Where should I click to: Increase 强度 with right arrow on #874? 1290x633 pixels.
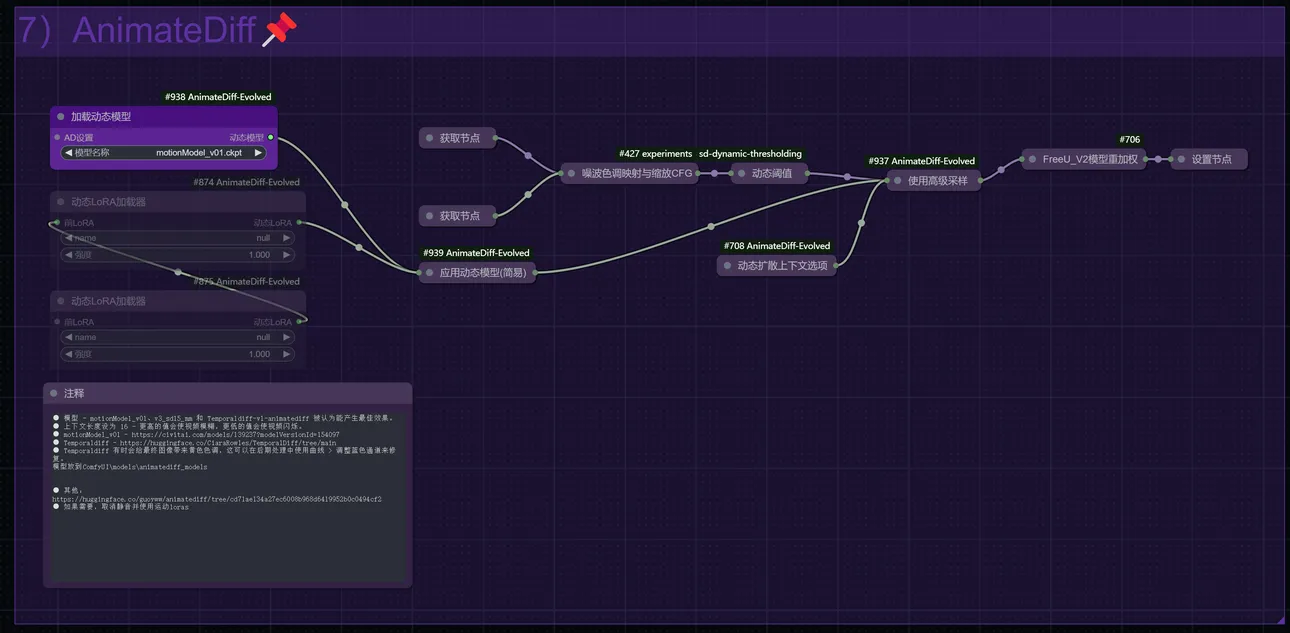[x=287, y=254]
